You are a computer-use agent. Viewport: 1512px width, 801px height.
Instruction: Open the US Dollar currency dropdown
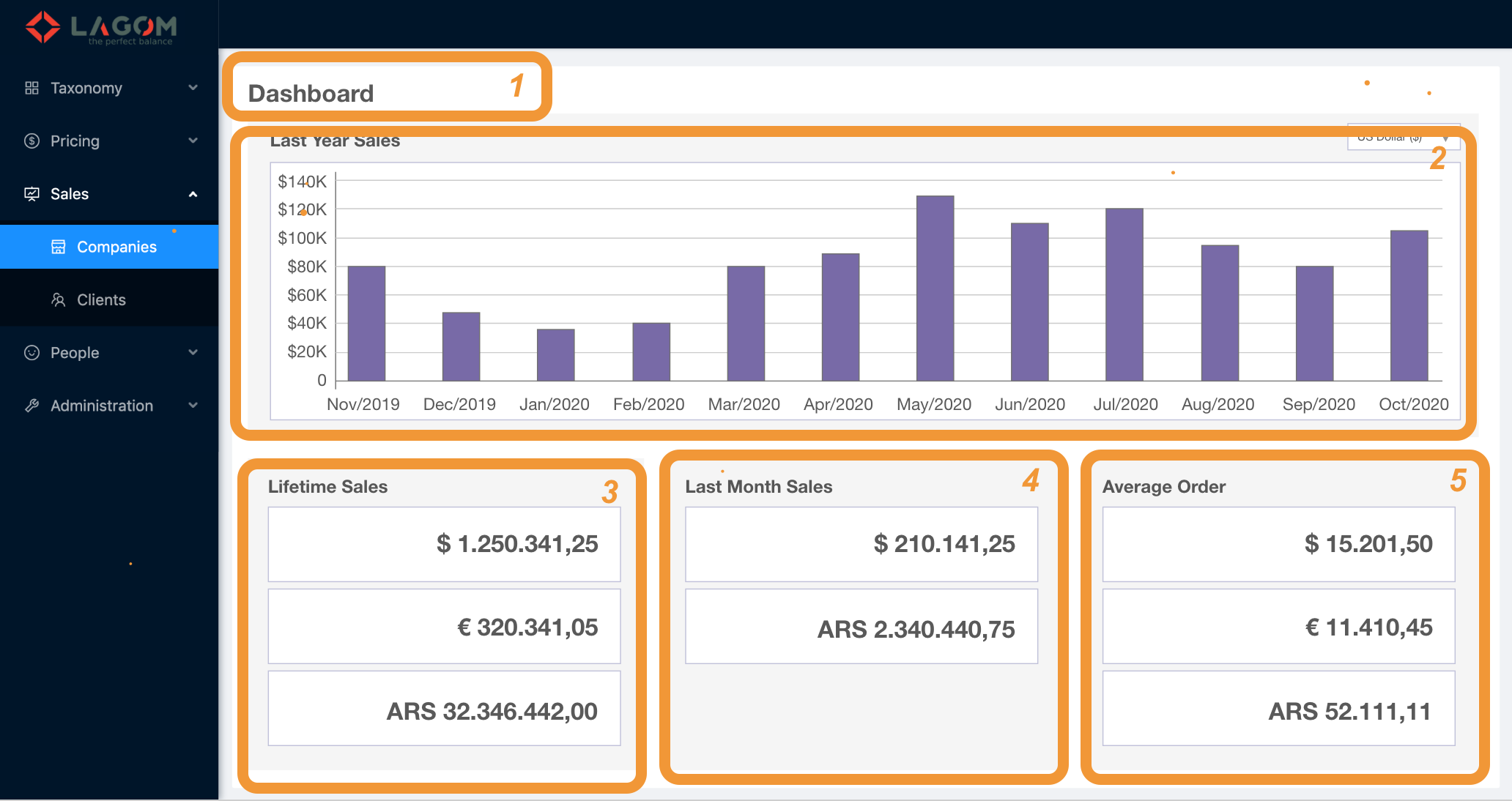1403,136
